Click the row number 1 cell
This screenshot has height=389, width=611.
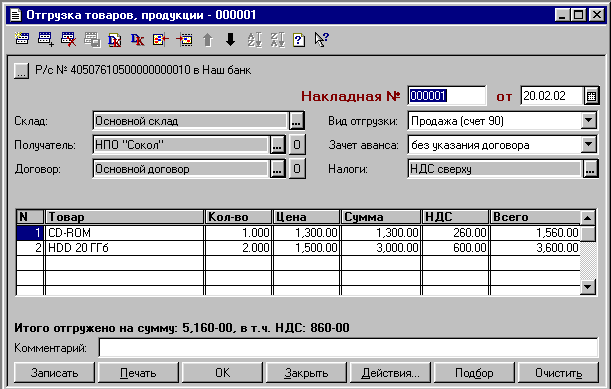(x=30, y=233)
